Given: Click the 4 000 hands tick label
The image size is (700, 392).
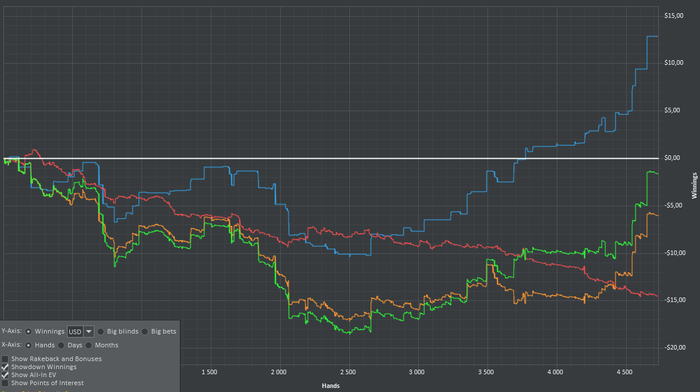Looking at the screenshot, I should pyautogui.click(x=555, y=372).
